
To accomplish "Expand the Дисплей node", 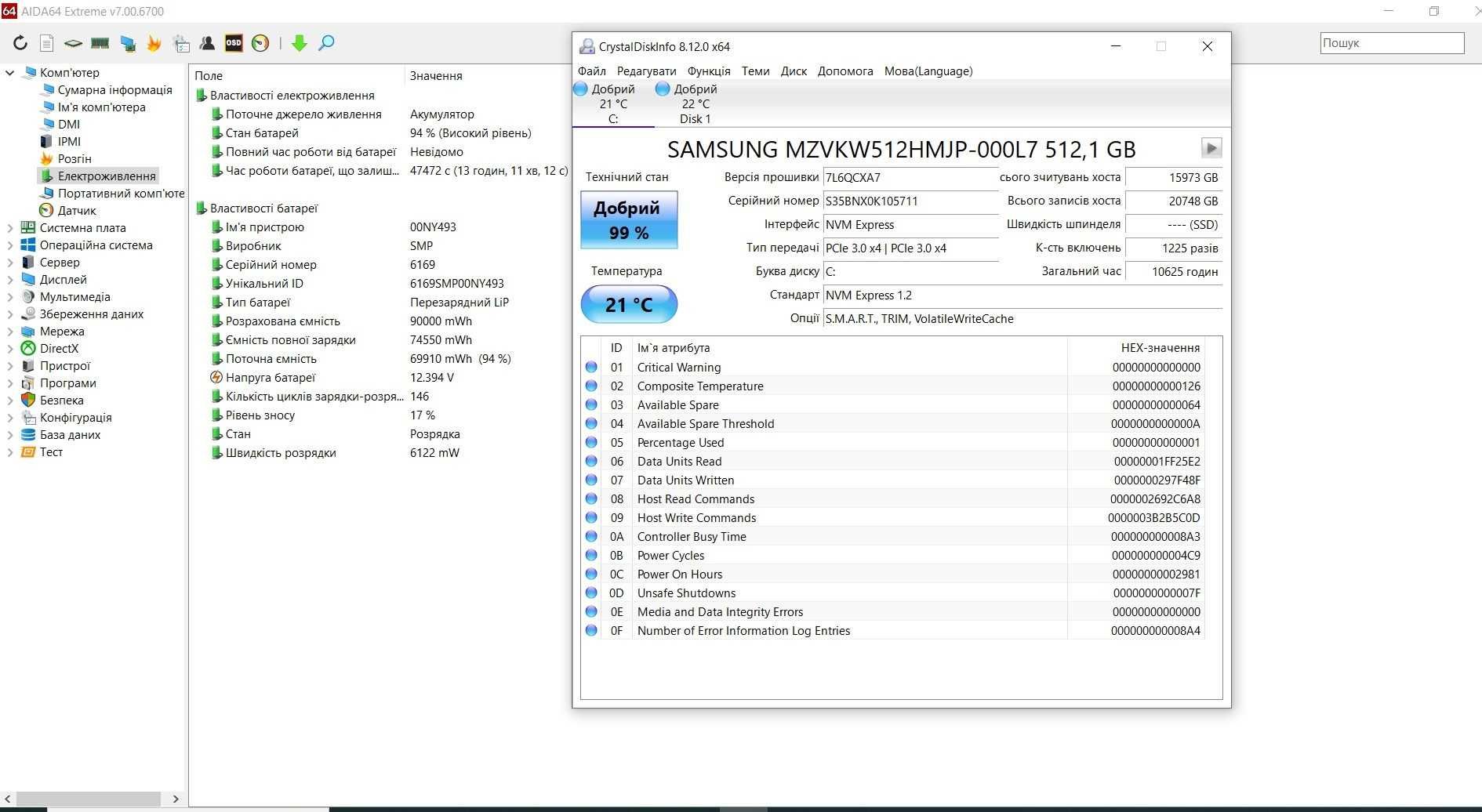I will pyautogui.click(x=9, y=279).
